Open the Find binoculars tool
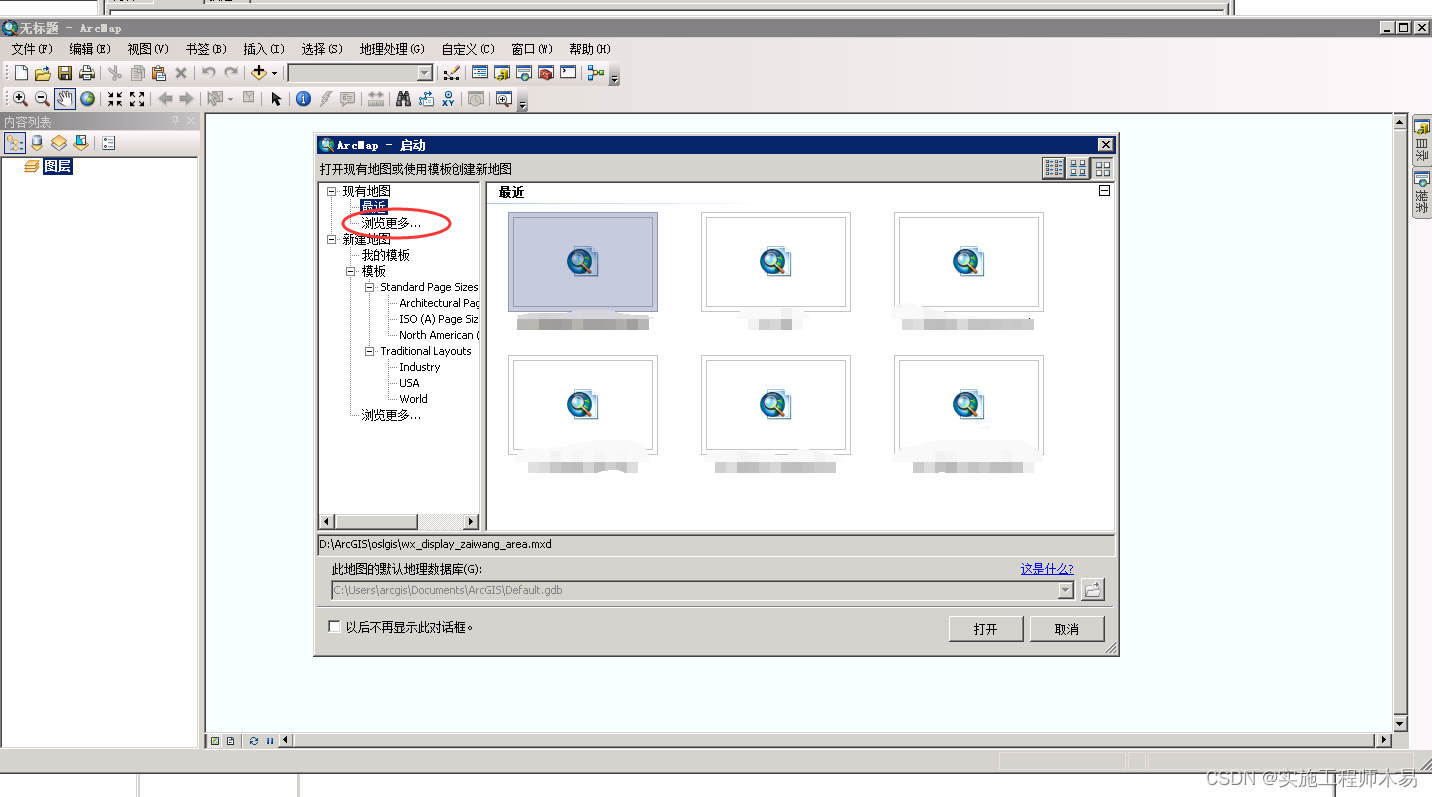The width and height of the screenshot is (1432, 797). tap(404, 99)
